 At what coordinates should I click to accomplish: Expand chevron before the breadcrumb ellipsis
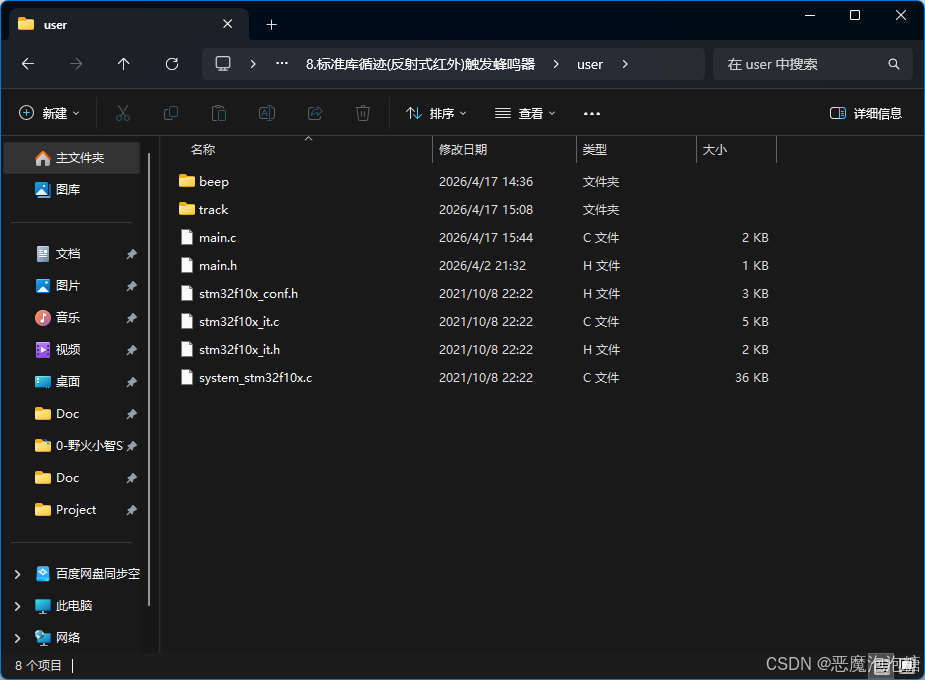pyautogui.click(x=253, y=64)
